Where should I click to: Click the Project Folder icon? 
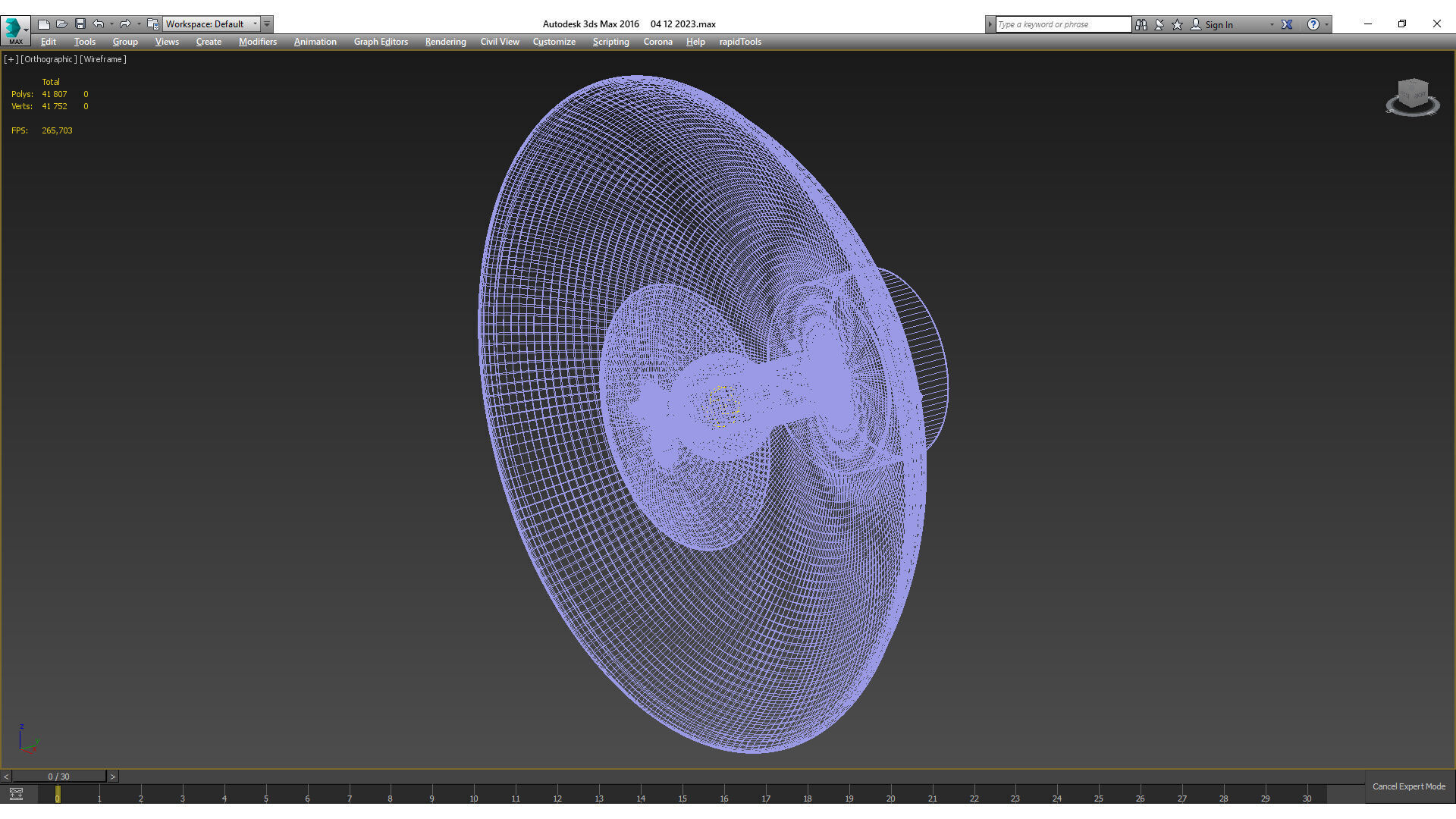click(x=152, y=24)
